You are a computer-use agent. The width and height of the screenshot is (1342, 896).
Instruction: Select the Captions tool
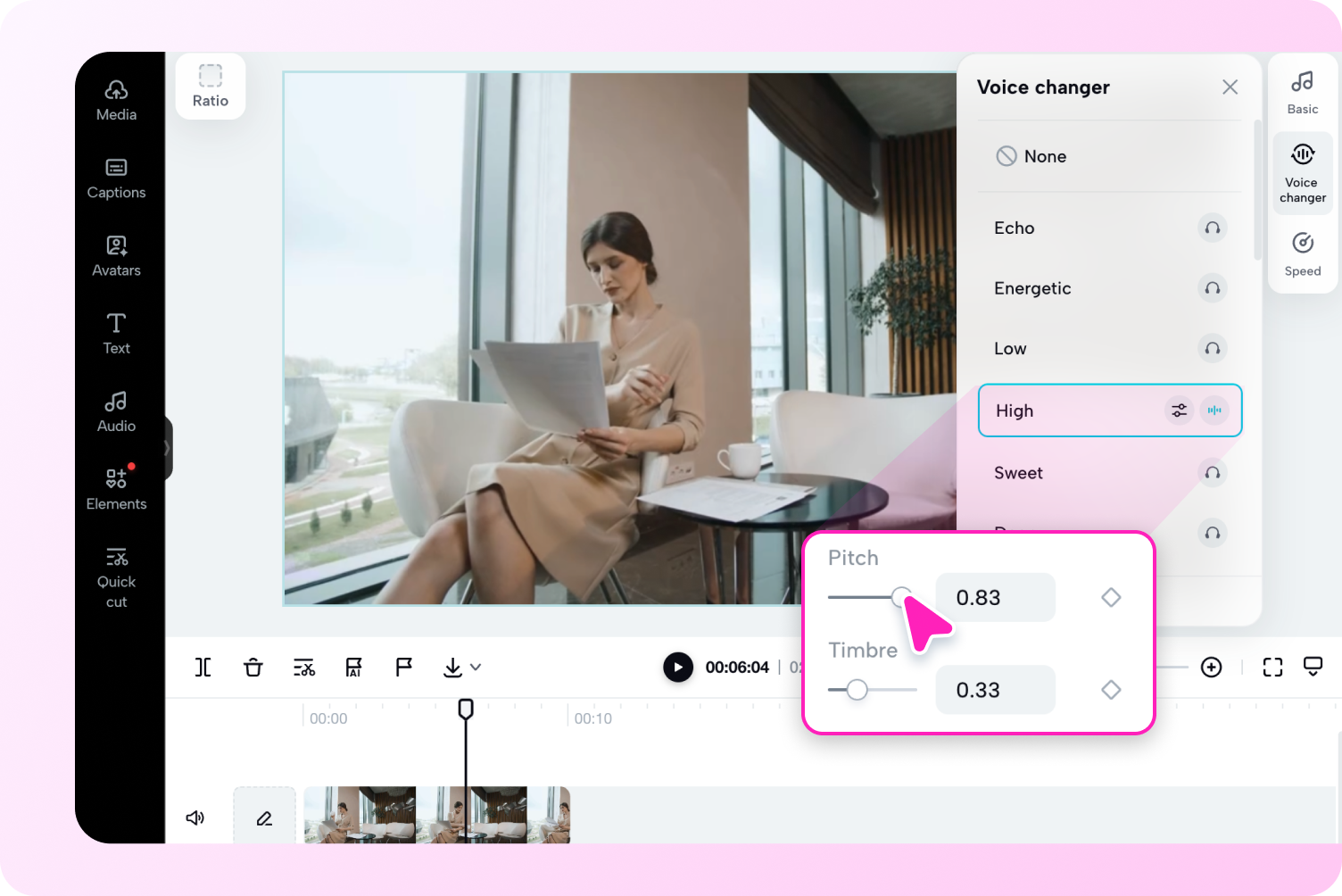pos(116,178)
